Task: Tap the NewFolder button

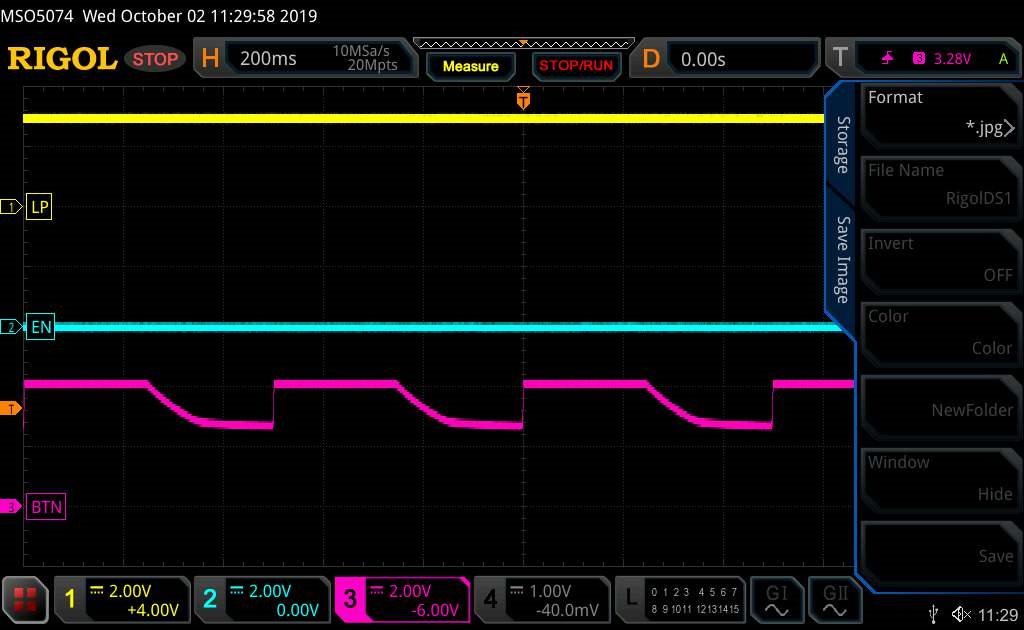Action: 940,407
